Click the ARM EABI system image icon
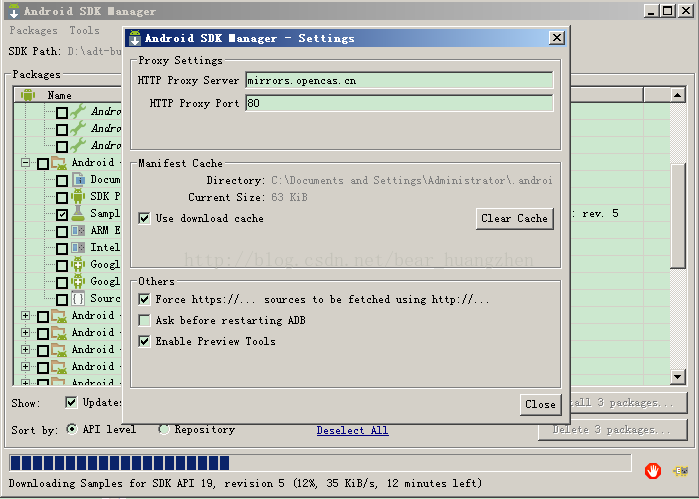This screenshot has height=499, width=699. 78,231
